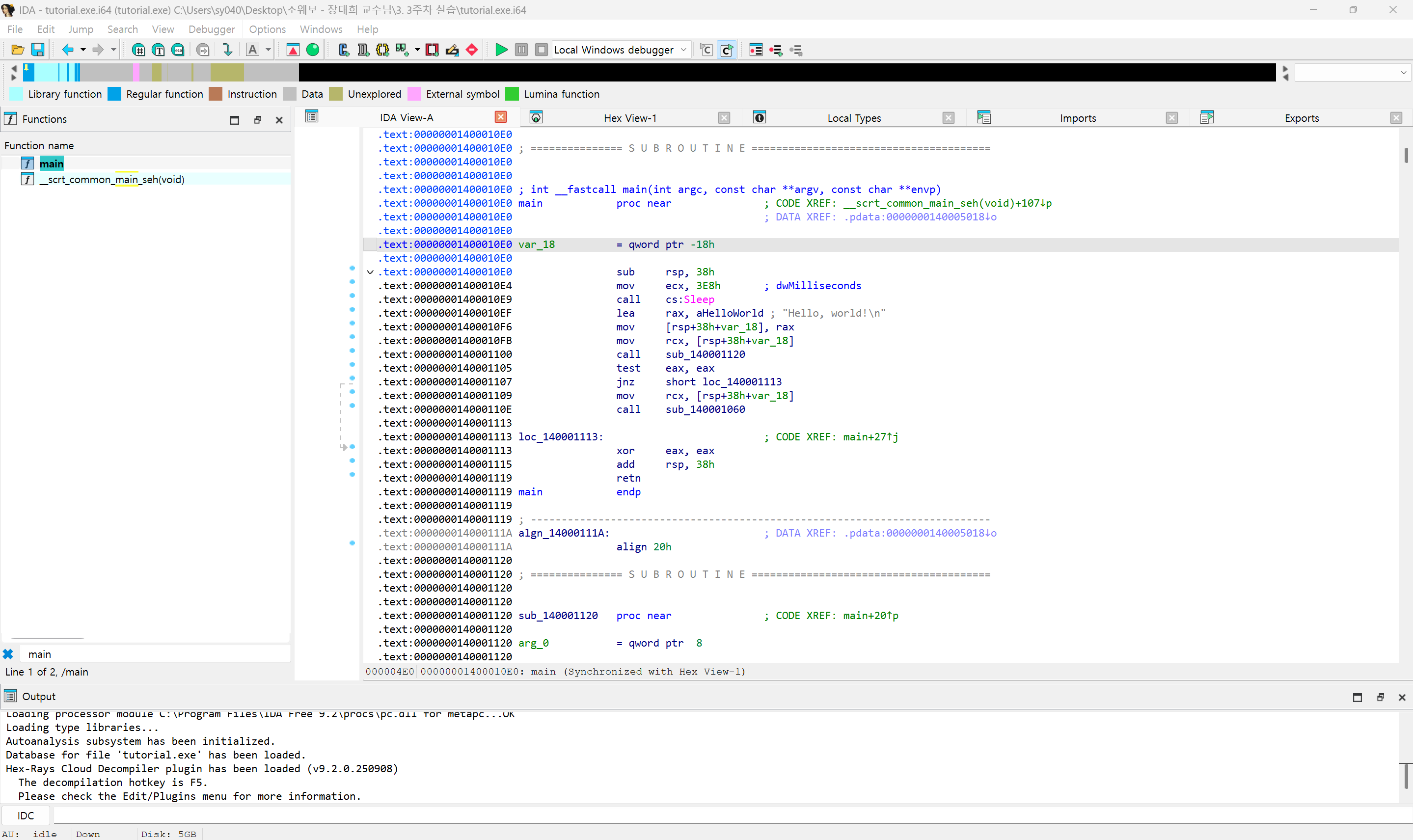Viewport: 1413px width, 840px height.
Task: Click the breakpoint settings icon
Action: click(796, 50)
